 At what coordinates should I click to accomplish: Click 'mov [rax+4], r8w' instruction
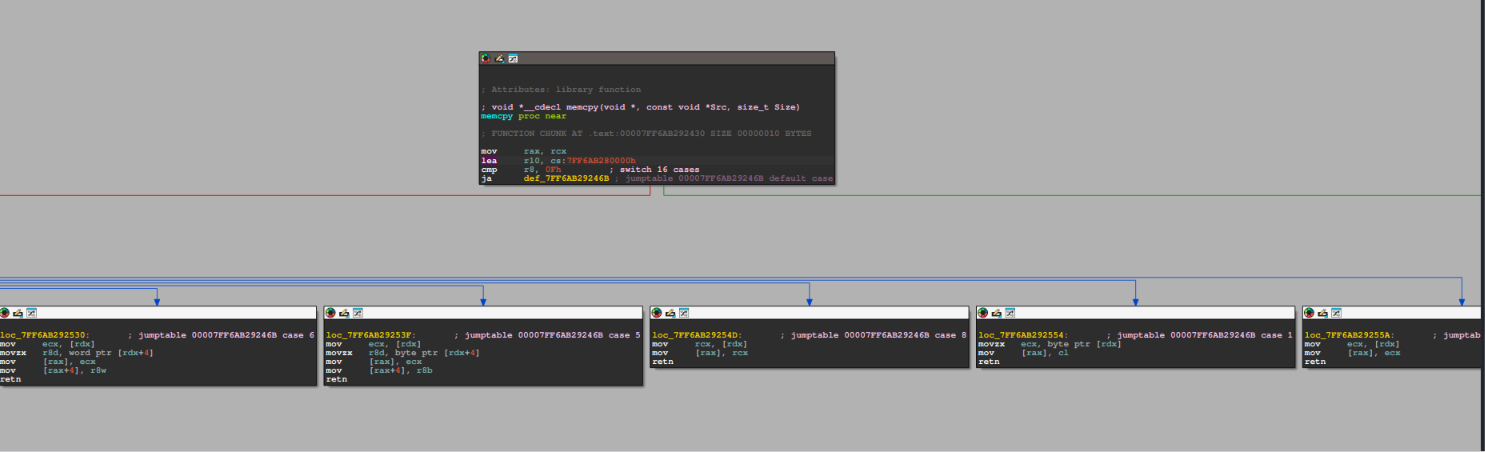[x=52, y=371]
